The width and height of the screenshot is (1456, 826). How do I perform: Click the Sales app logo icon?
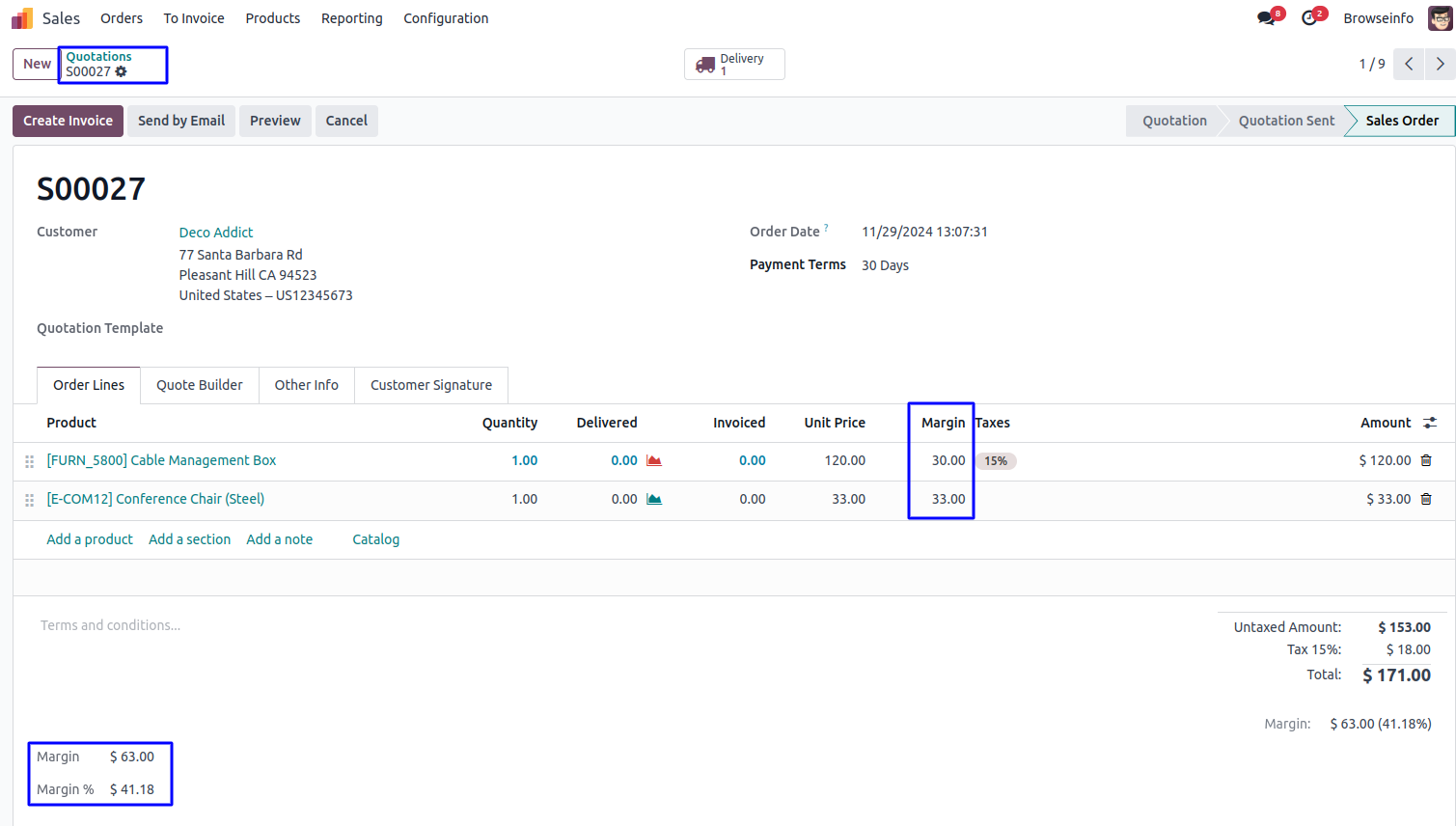22,18
